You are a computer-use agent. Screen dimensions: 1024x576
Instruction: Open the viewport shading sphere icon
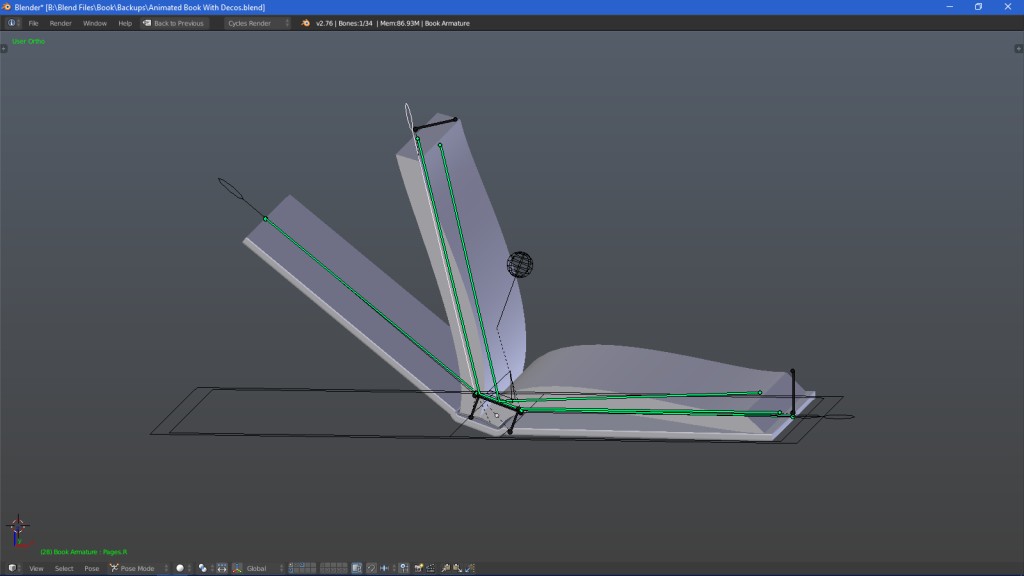181,568
